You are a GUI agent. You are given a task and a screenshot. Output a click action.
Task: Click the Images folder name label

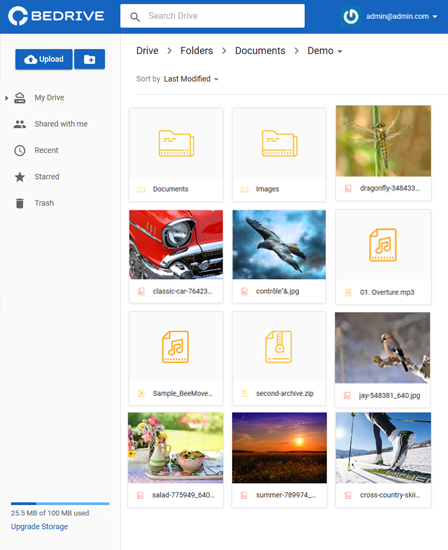[x=267, y=189]
